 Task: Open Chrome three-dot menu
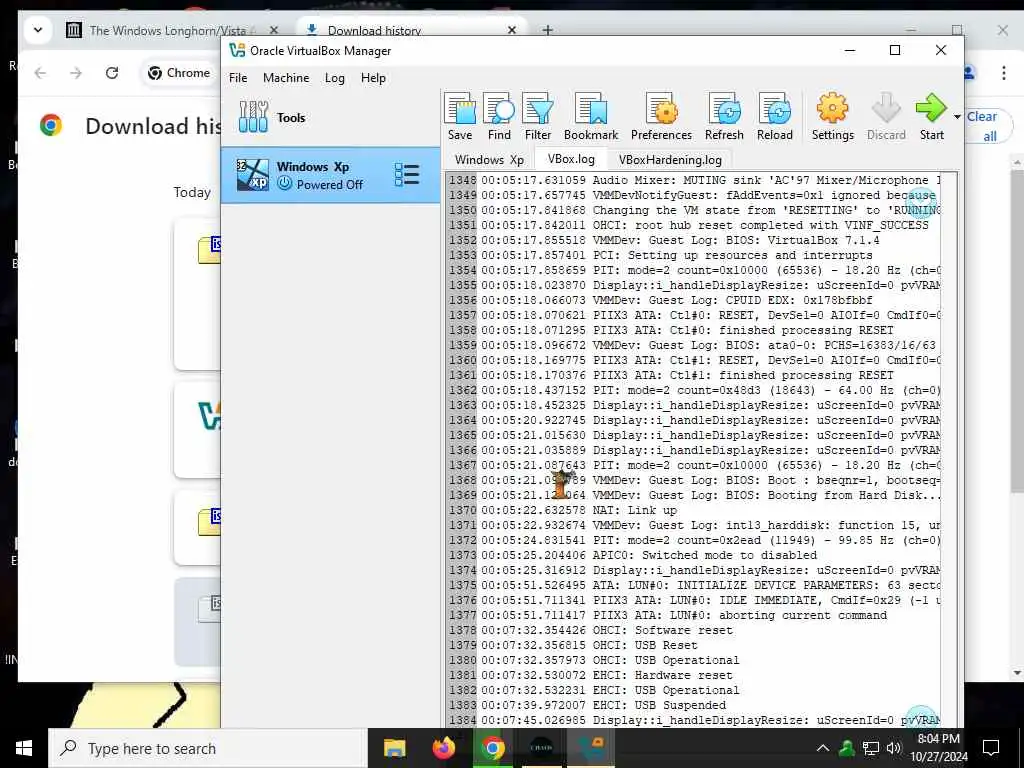click(x=1004, y=72)
